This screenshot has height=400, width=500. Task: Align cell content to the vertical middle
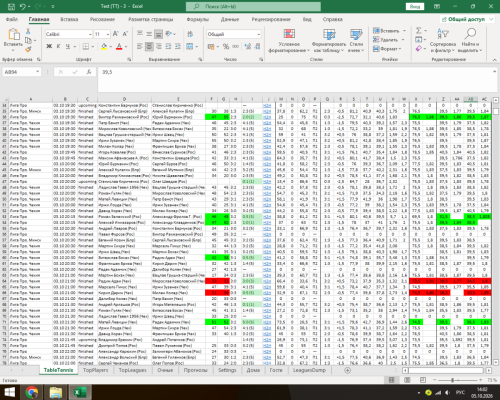[x=149, y=34]
